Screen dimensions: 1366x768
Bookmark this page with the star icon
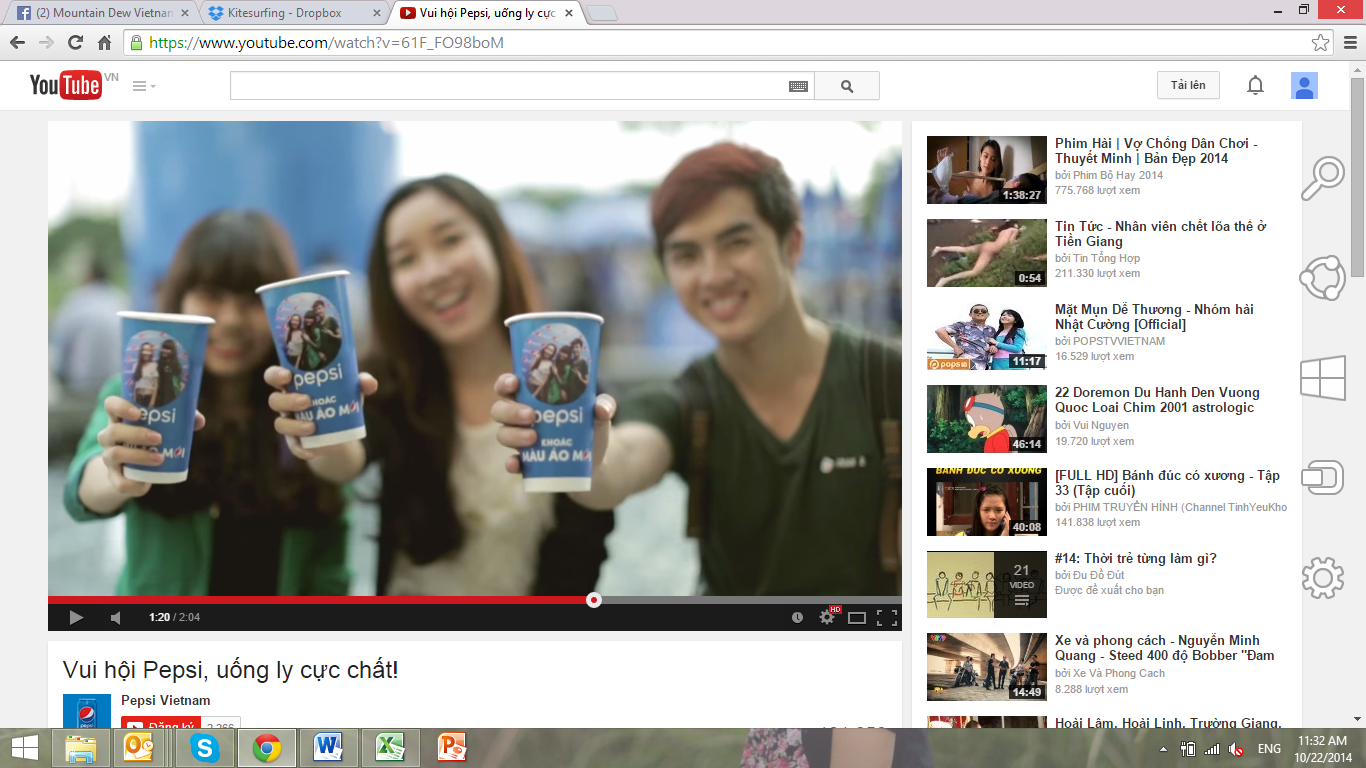coord(1321,43)
